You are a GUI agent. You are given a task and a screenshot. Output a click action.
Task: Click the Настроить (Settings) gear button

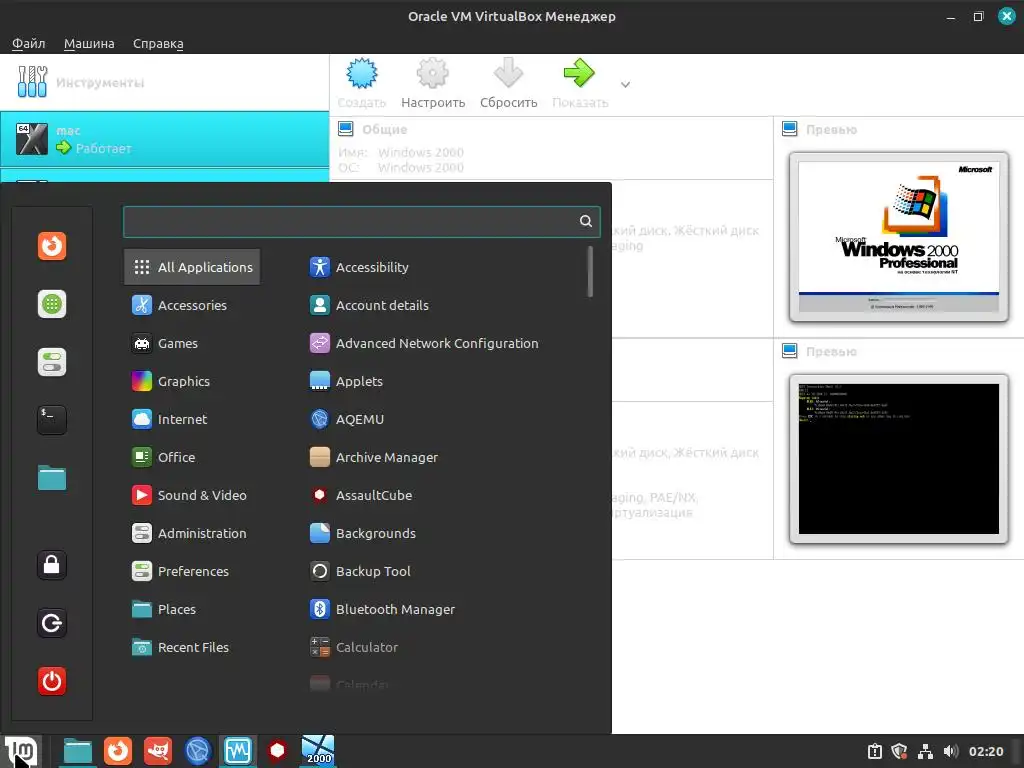[x=433, y=83]
